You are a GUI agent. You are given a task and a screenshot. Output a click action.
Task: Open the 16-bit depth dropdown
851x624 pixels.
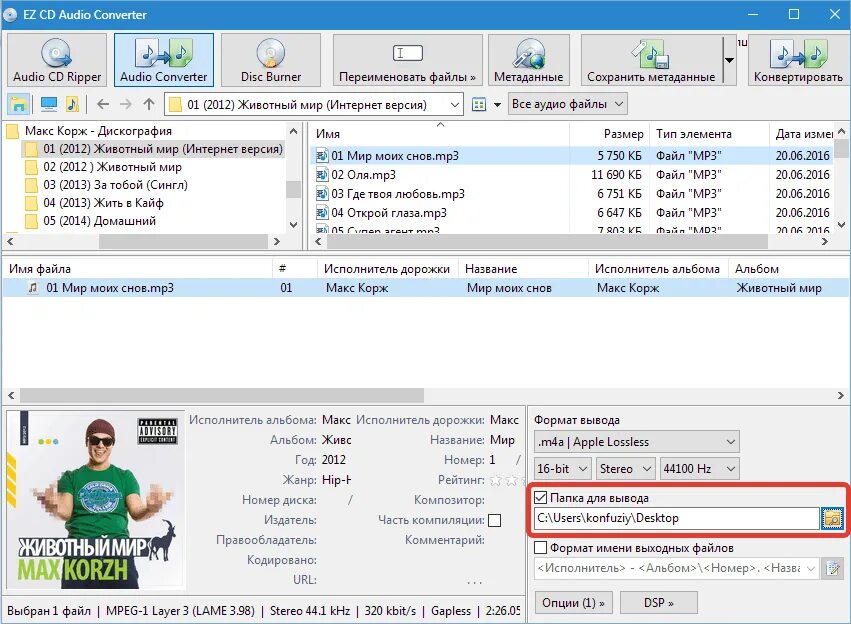(x=562, y=468)
